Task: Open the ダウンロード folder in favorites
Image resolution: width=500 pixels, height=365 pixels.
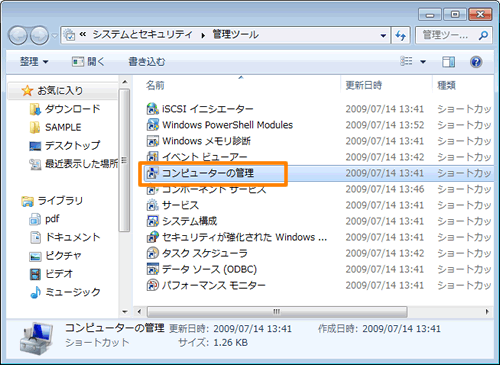Action: [65, 109]
